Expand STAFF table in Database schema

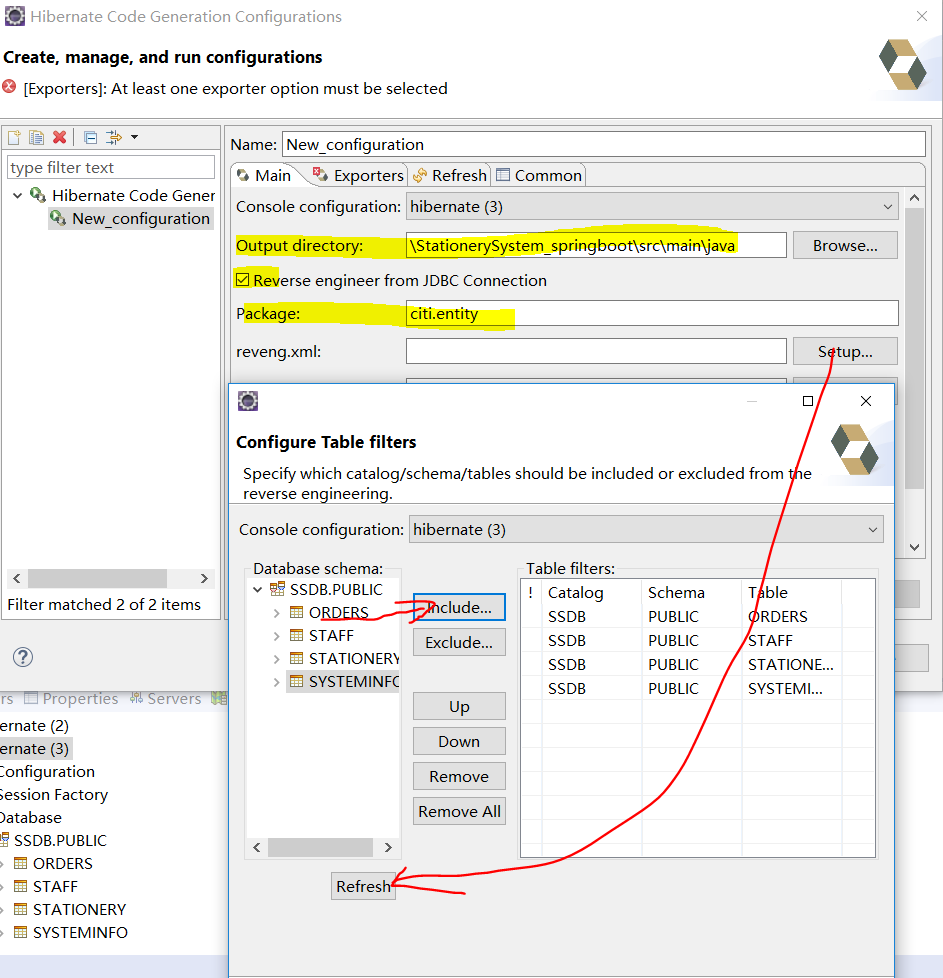tap(276, 636)
